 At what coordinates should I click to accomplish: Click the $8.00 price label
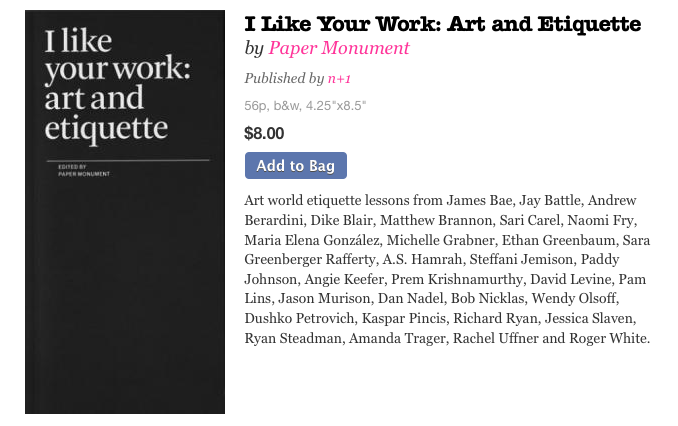point(264,133)
